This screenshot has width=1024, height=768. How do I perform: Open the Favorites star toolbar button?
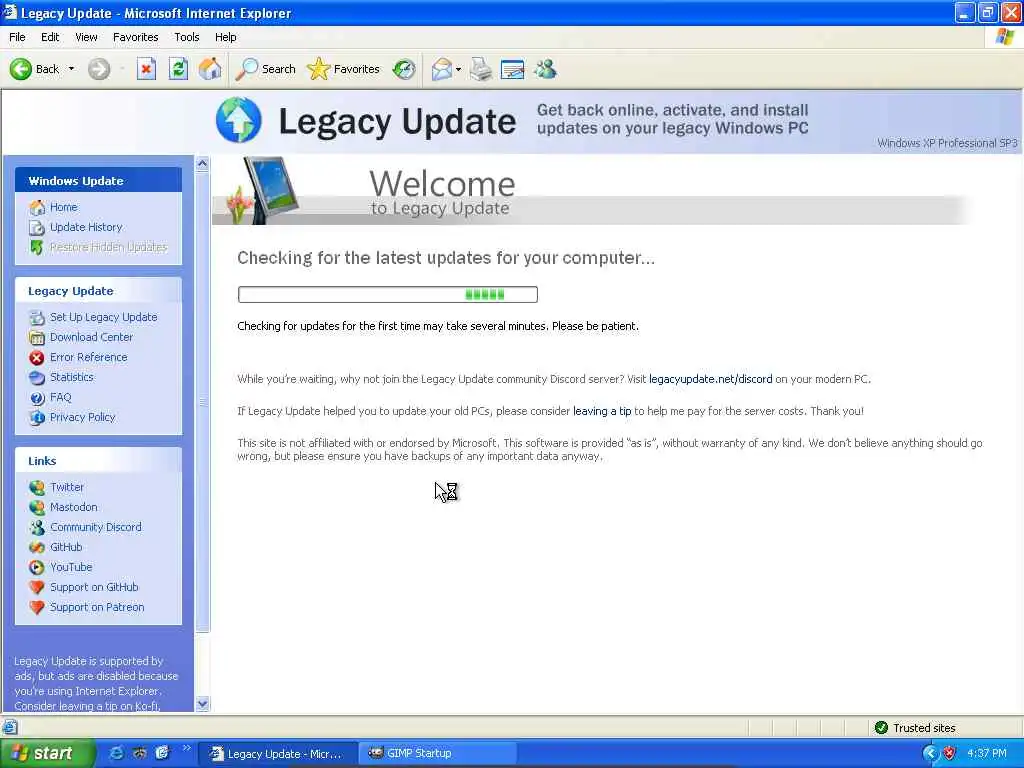[x=344, y=69]
